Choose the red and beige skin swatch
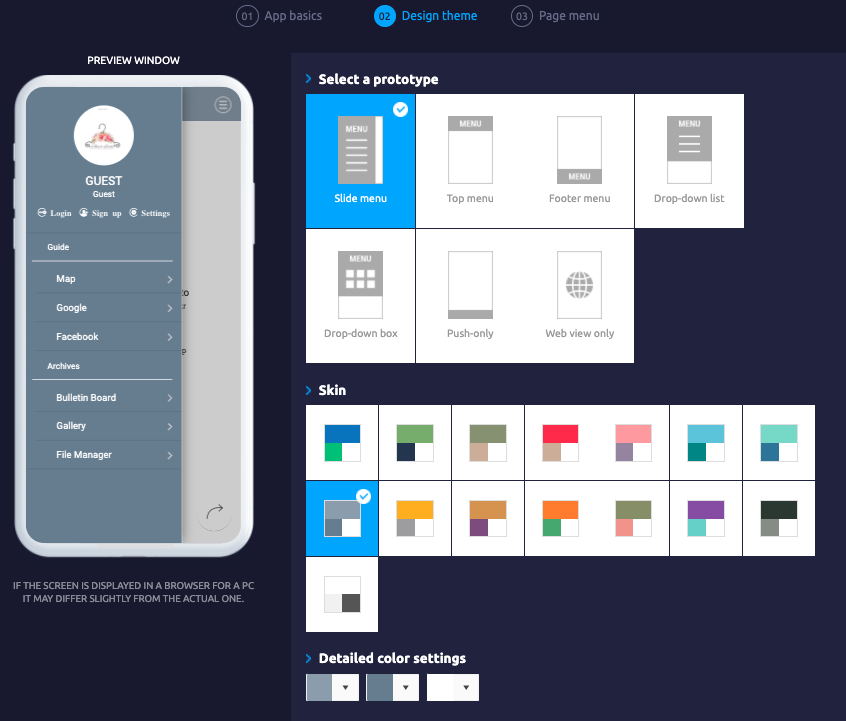846x721 pixels. [x=560, y=442]
